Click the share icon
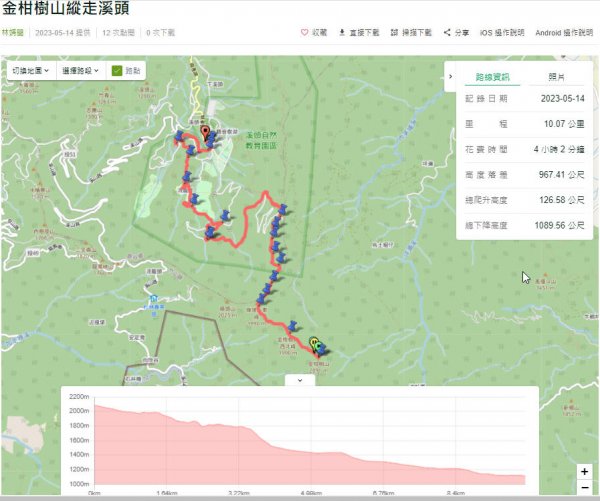The height and width of the screenshot is (501, 600). point(447,33)
